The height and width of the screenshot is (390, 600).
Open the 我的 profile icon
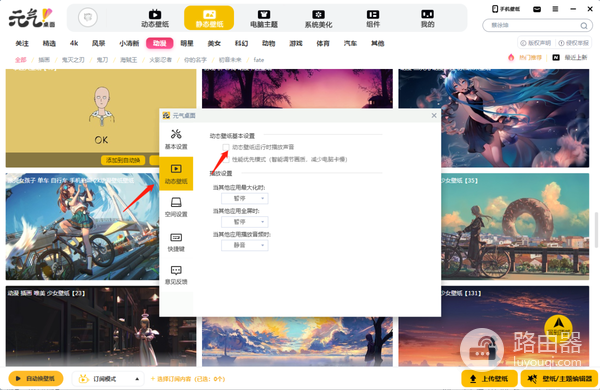[427, 18]
